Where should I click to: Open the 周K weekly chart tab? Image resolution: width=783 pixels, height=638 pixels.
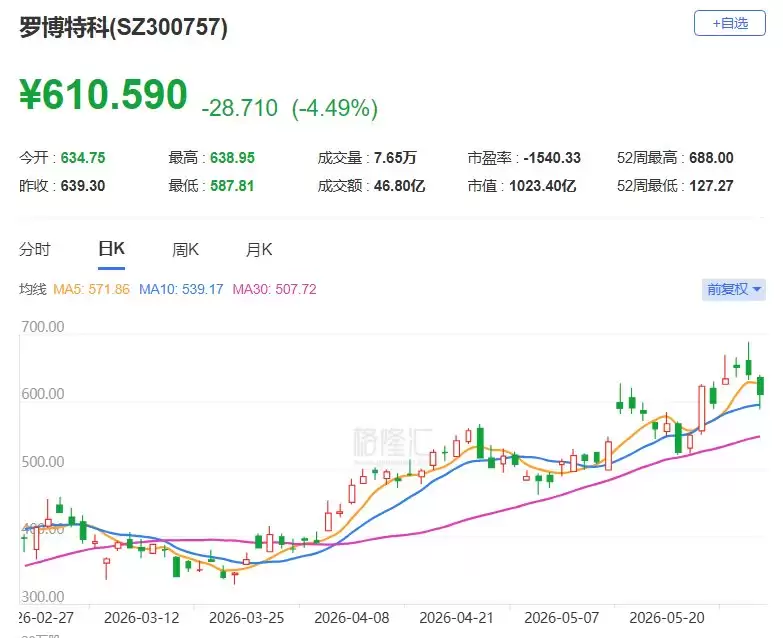185,249
